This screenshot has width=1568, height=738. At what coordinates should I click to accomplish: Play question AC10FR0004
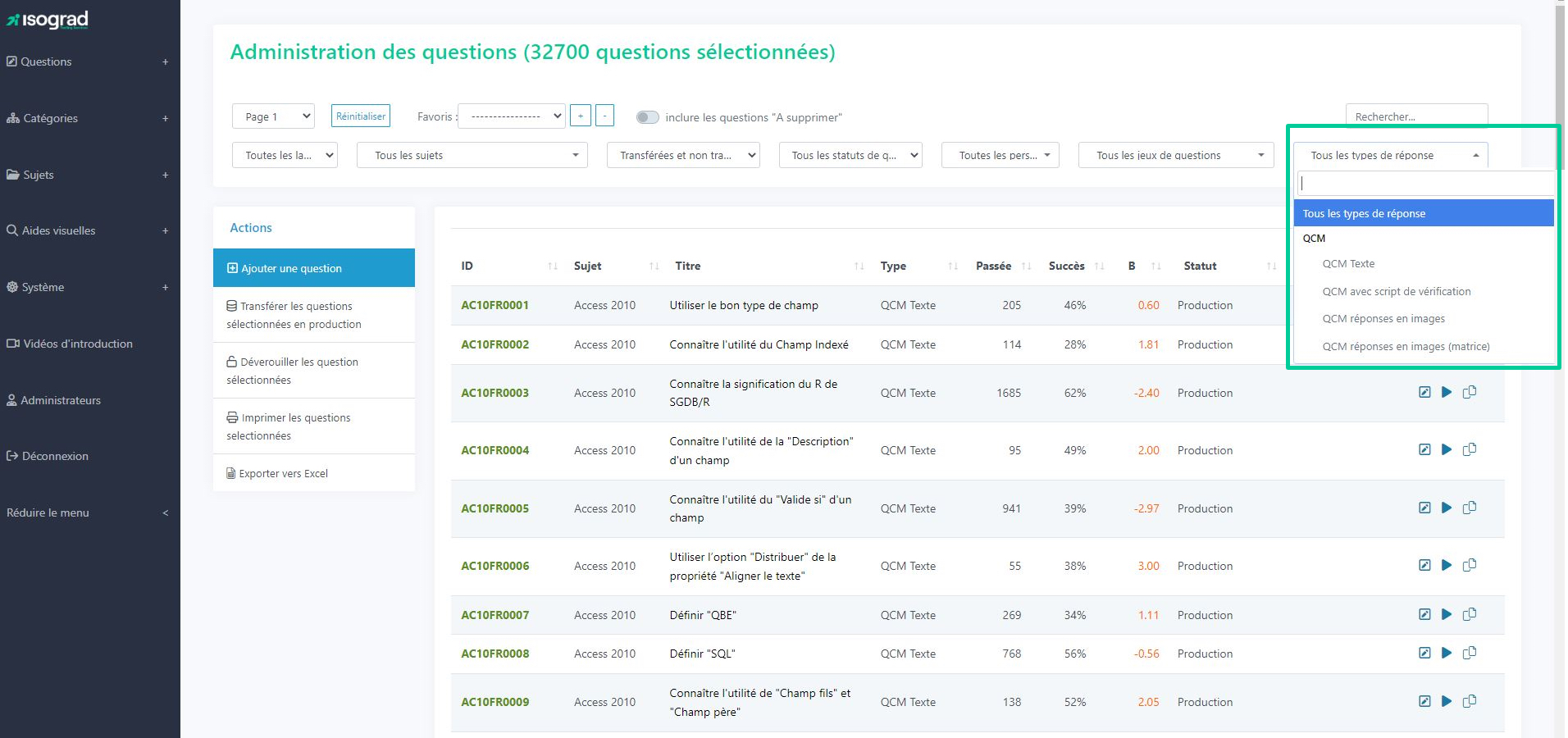(1447, 449)
